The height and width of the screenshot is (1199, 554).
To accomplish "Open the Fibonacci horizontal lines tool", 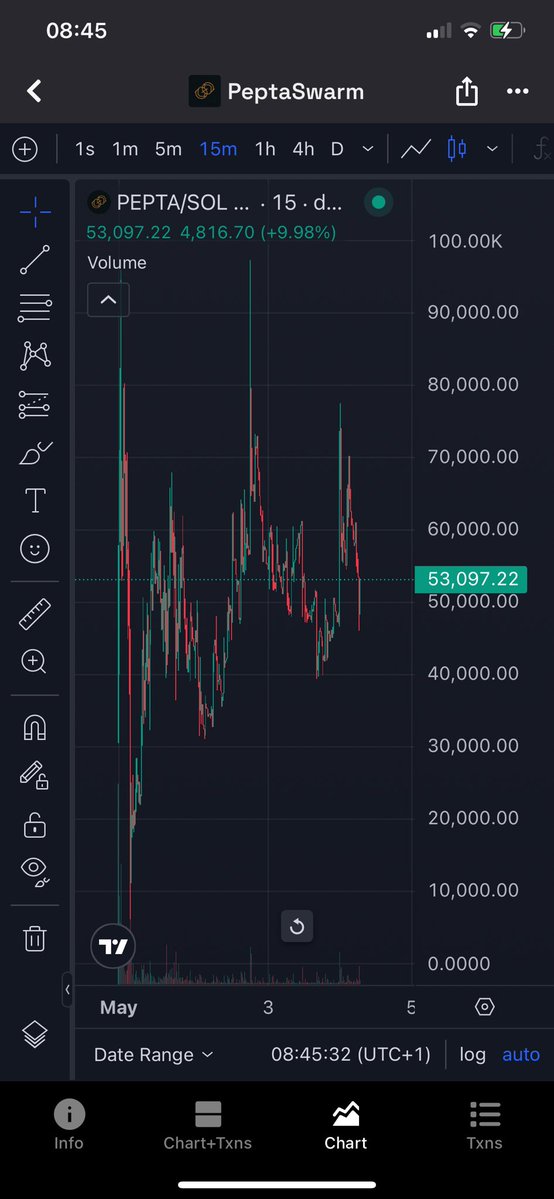I will pyautogui.click(x=35, y=307).
